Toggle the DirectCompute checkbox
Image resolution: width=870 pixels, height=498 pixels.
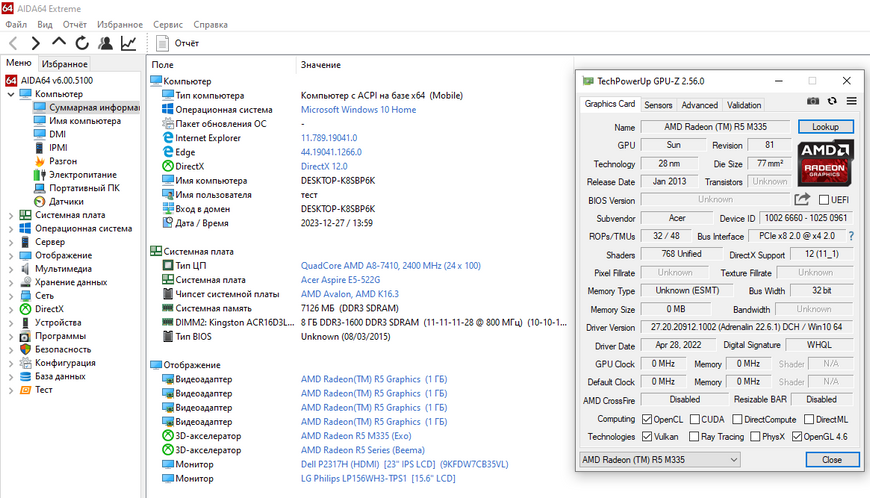point(737,419)
